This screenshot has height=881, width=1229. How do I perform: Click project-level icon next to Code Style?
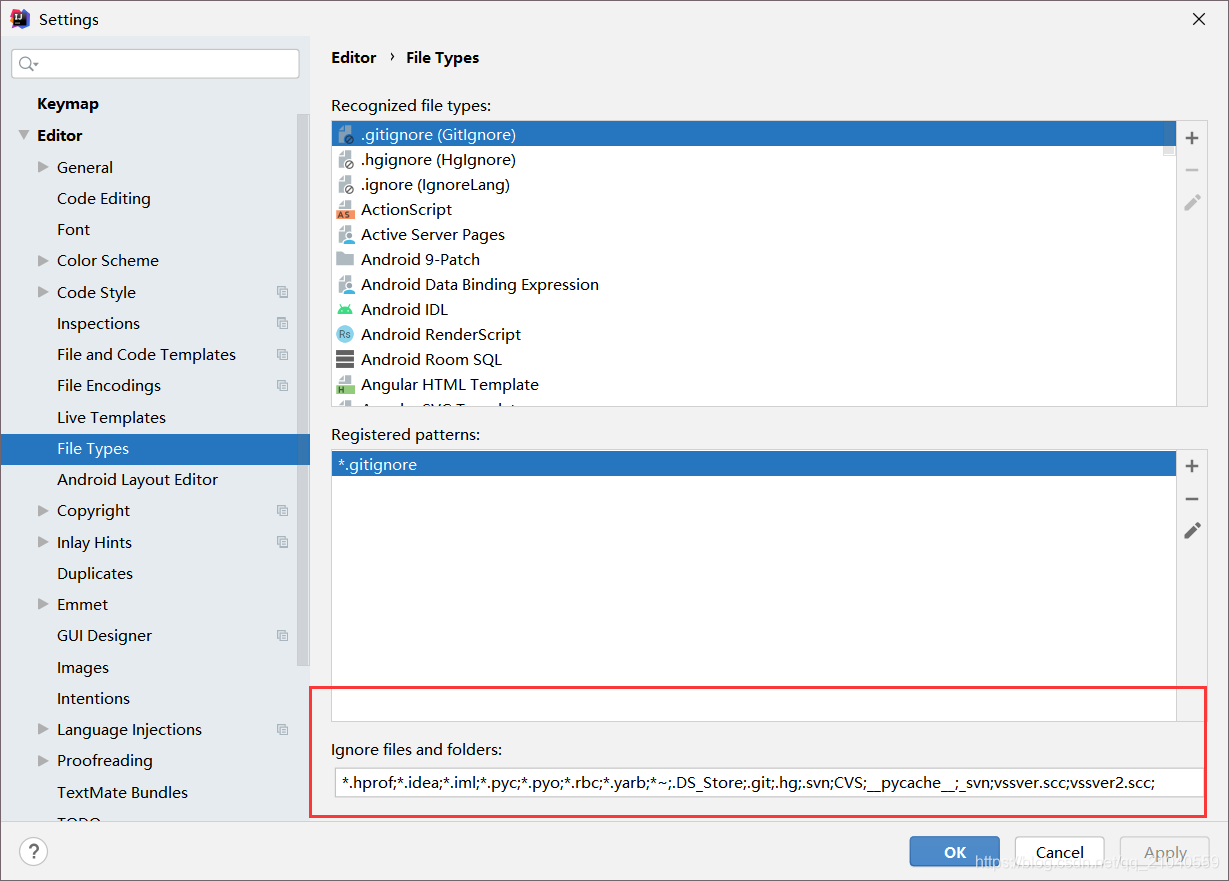pos(283,292)
